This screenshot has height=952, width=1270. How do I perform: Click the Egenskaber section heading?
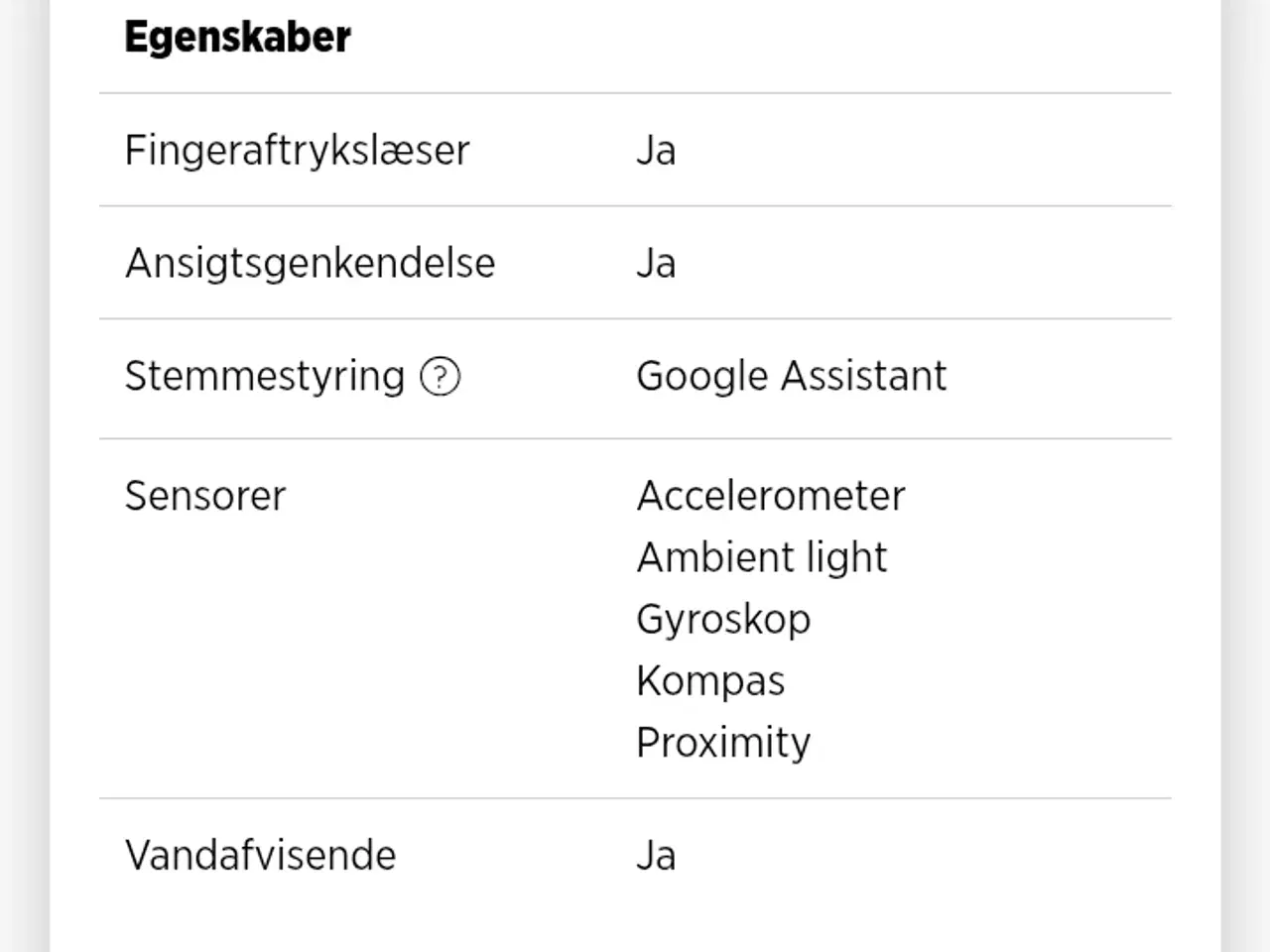(237, 38)
